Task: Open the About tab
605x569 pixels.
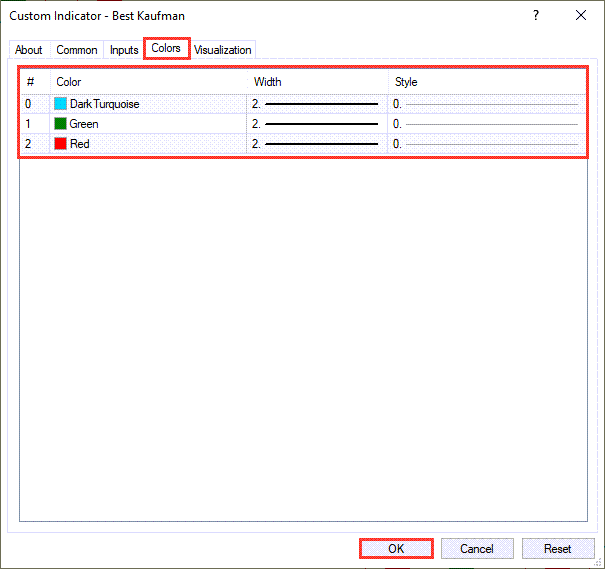Action: point(29,50)
